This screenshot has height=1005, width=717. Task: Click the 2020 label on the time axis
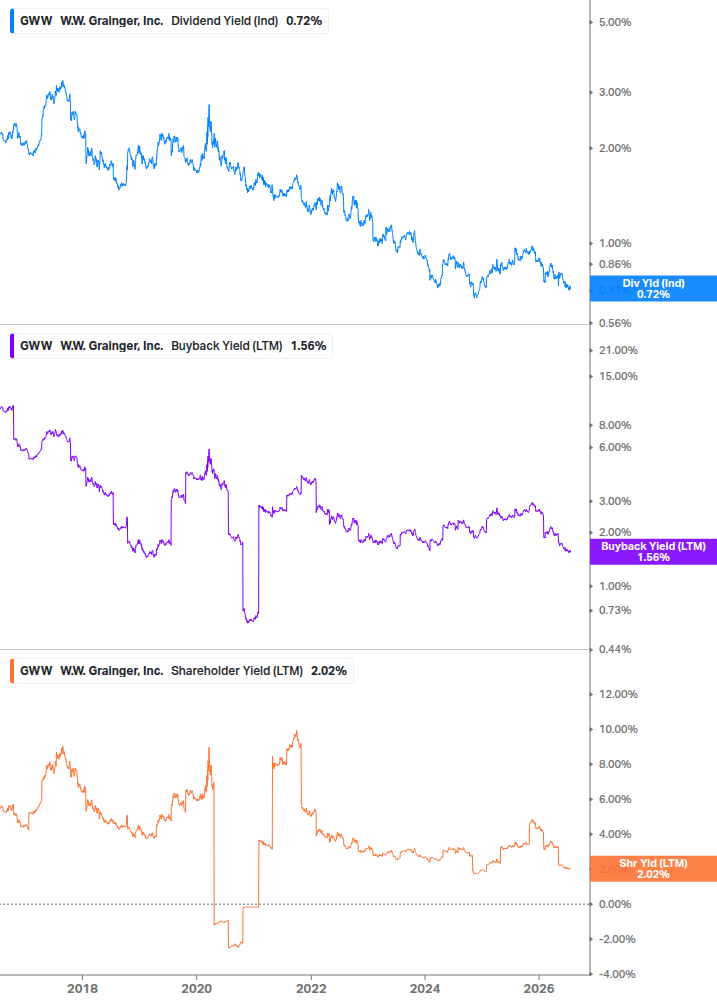197,989
